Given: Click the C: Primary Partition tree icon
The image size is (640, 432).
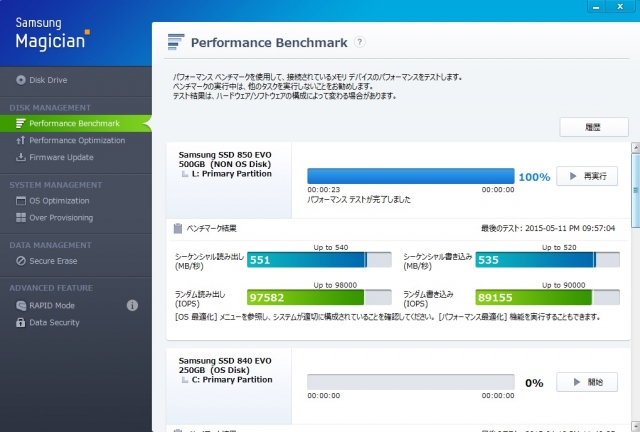Looking at the screenshot, I should pyautogui.click(x=185, y=380).
